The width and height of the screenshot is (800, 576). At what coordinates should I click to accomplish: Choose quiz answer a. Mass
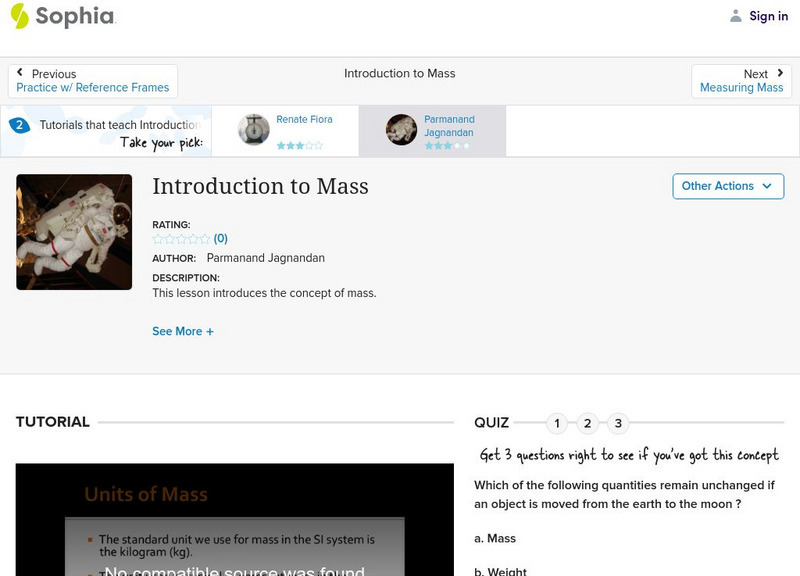tap(495, 538)
